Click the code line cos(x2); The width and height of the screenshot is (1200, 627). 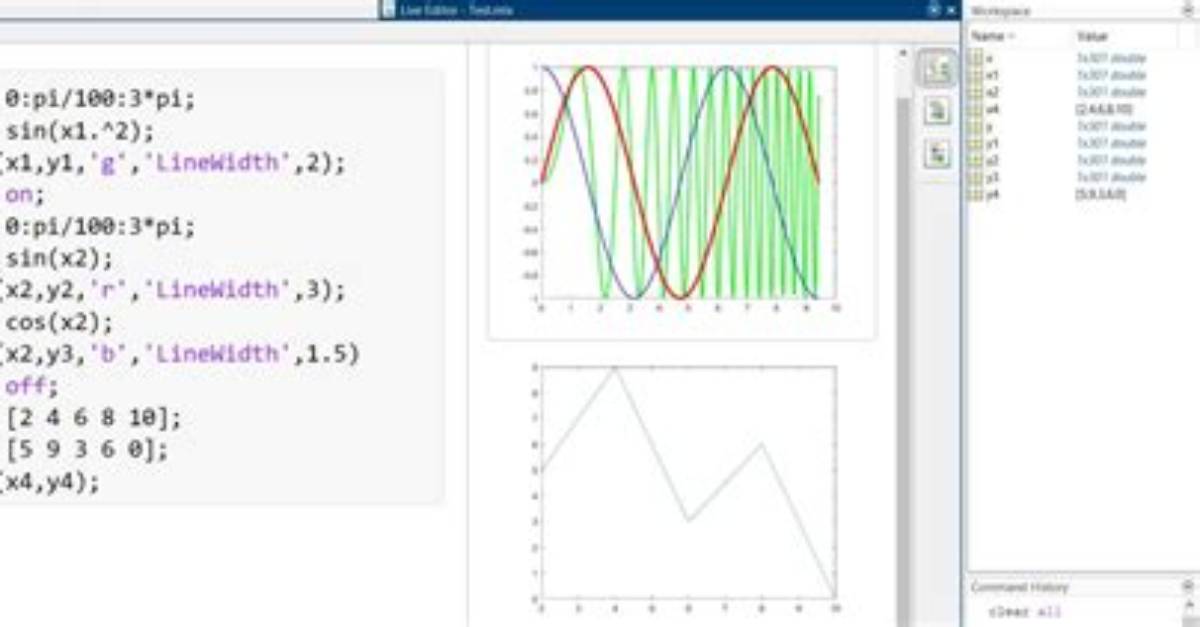60,322
